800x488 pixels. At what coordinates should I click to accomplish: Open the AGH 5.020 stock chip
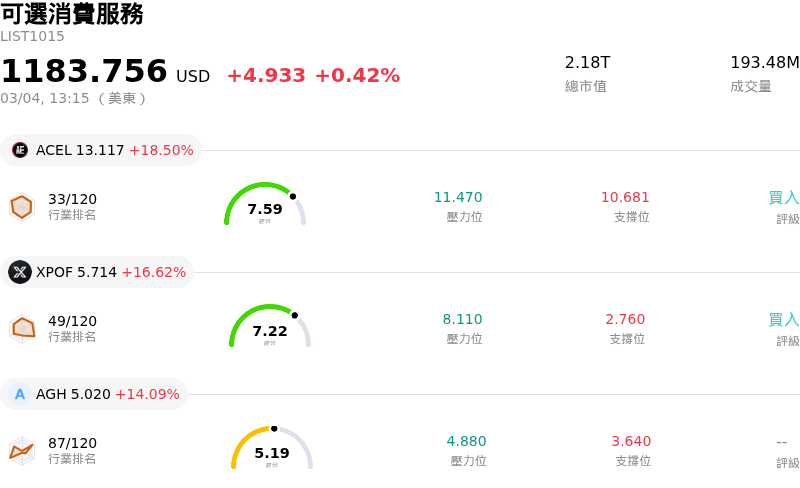click(95, 394)
